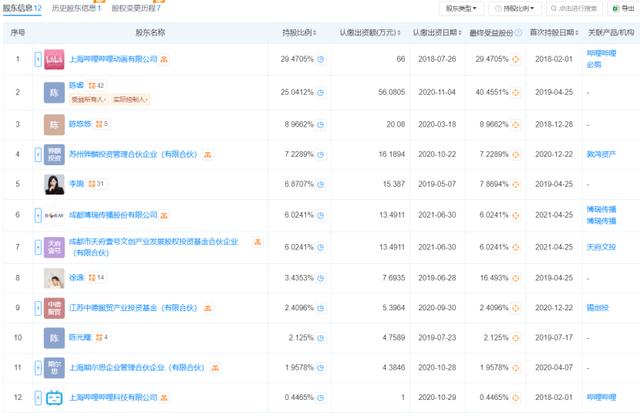Click the related-companies icon 42 beside 陈睿
Screen dimensions: 640x413
(96, 85)
